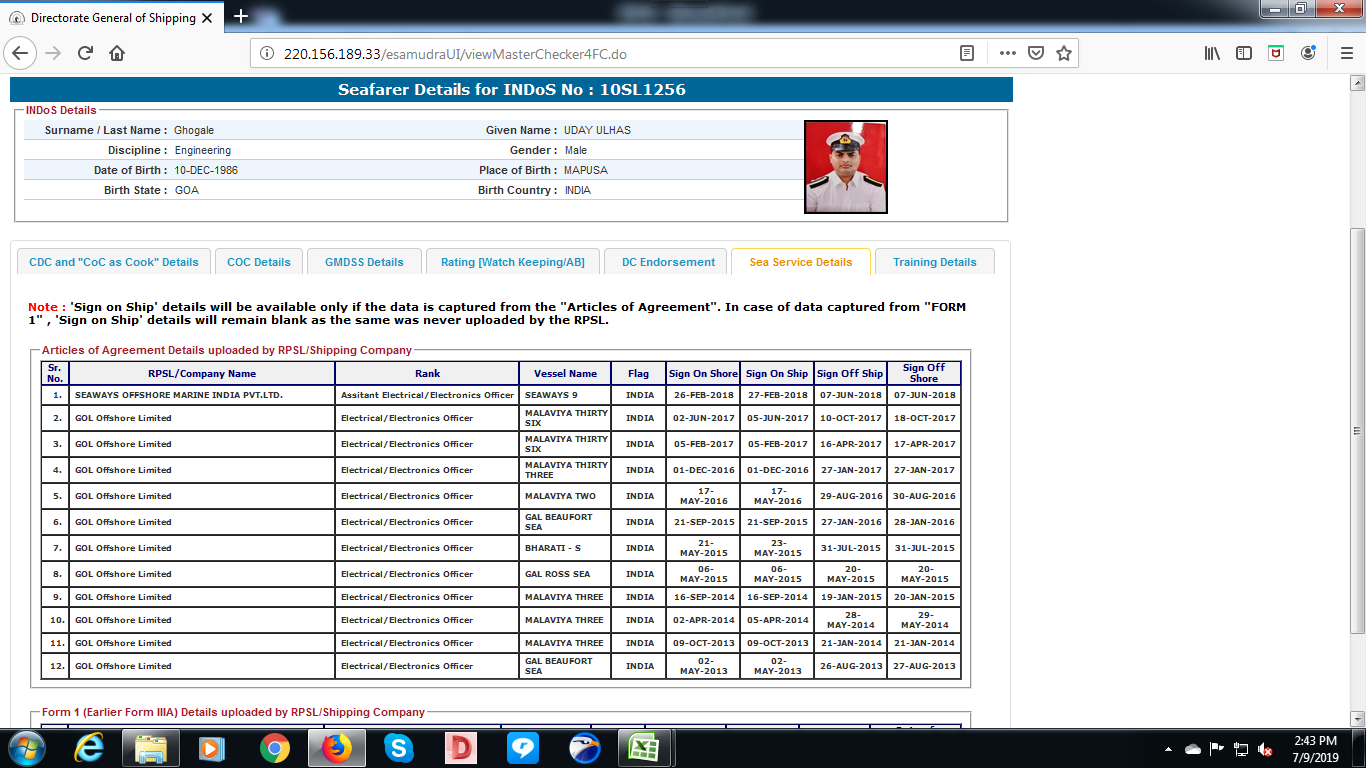The image size is (1366, 768).
Task: Open the page actions three-dots menu
Action: (x=1007, y=53)
